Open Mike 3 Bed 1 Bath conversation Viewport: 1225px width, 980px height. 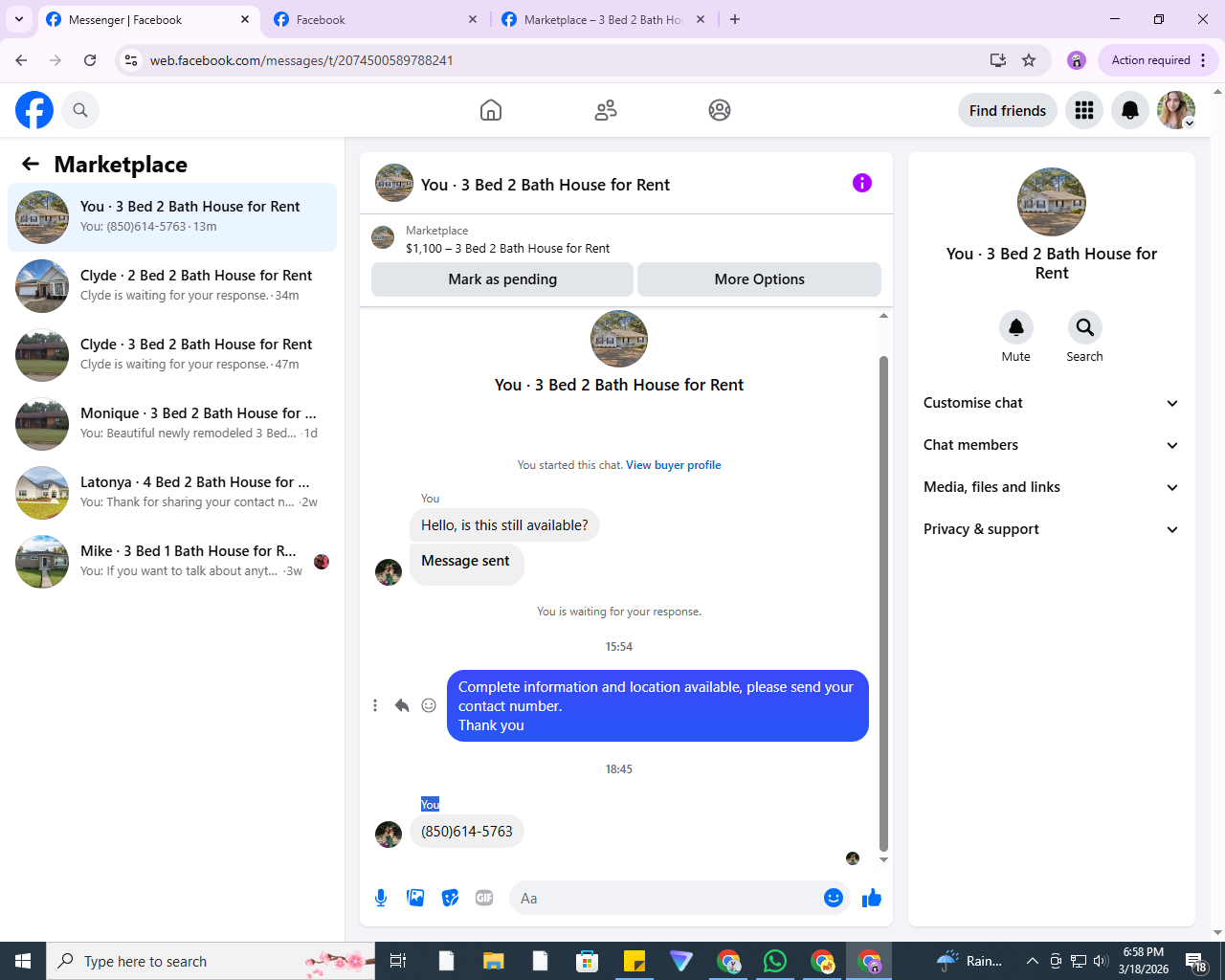pos(172,562)
